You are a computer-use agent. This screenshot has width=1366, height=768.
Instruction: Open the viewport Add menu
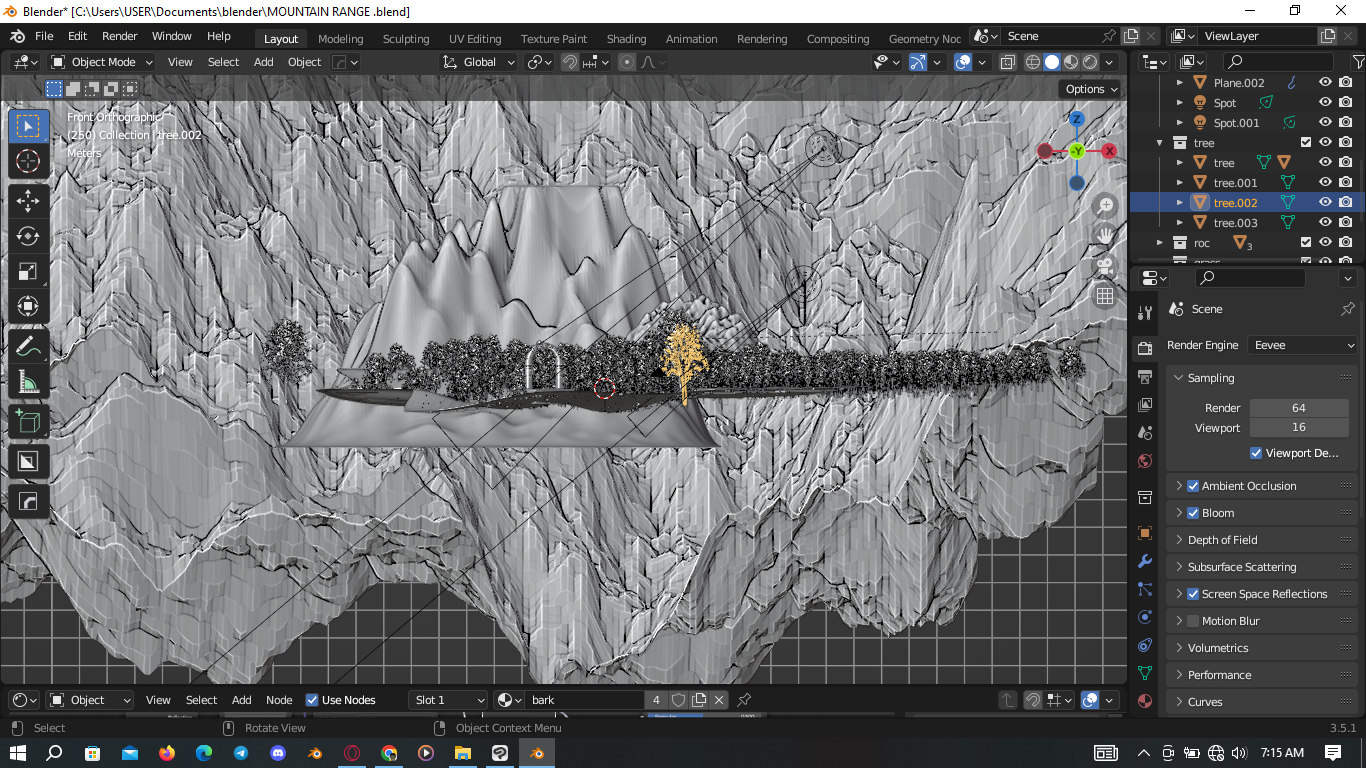(263, 62)
